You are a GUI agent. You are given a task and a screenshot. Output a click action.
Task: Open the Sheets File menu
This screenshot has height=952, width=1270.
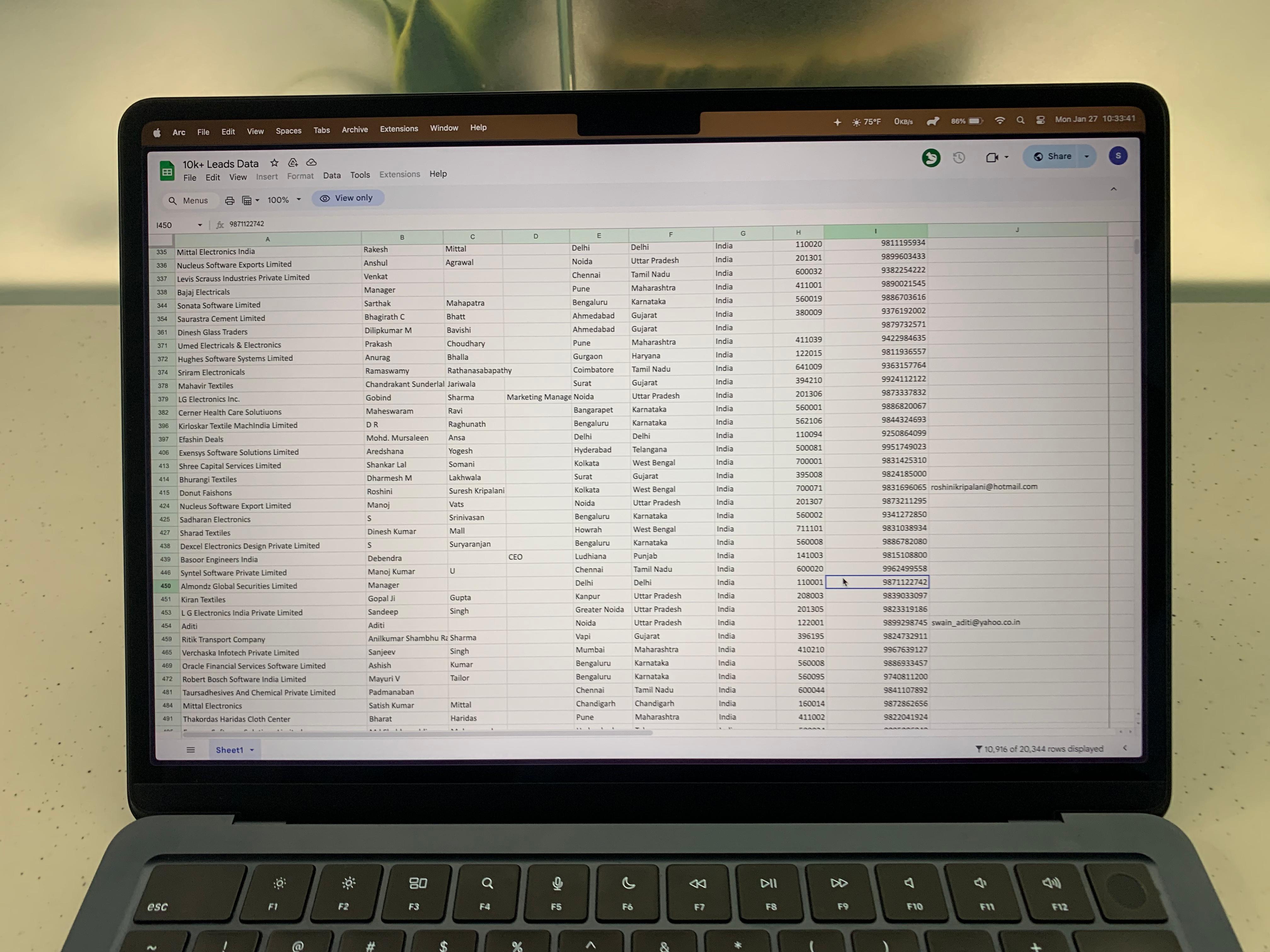[x=190, y=178]
